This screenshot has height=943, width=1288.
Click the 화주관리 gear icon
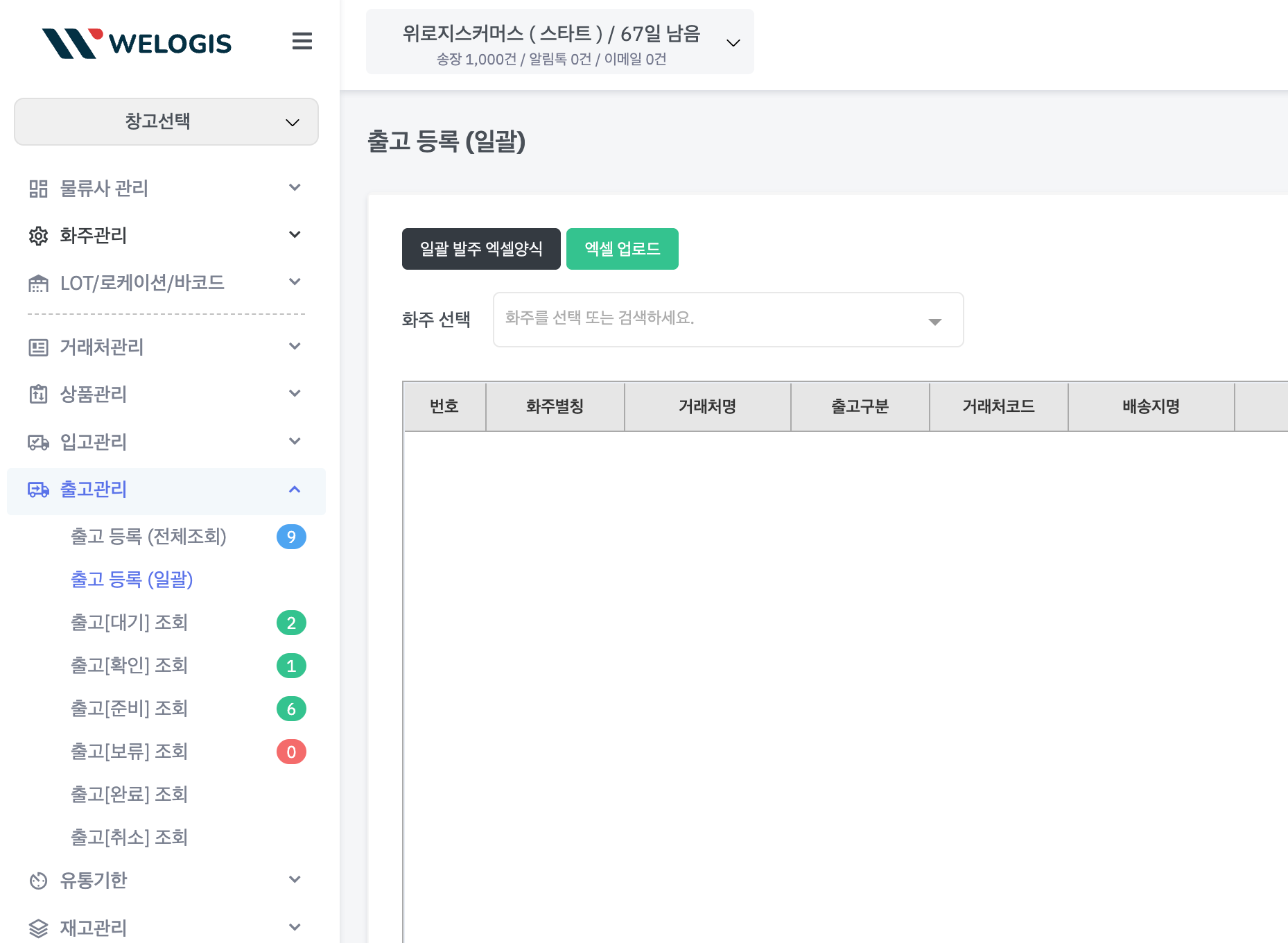coord(38,236)
